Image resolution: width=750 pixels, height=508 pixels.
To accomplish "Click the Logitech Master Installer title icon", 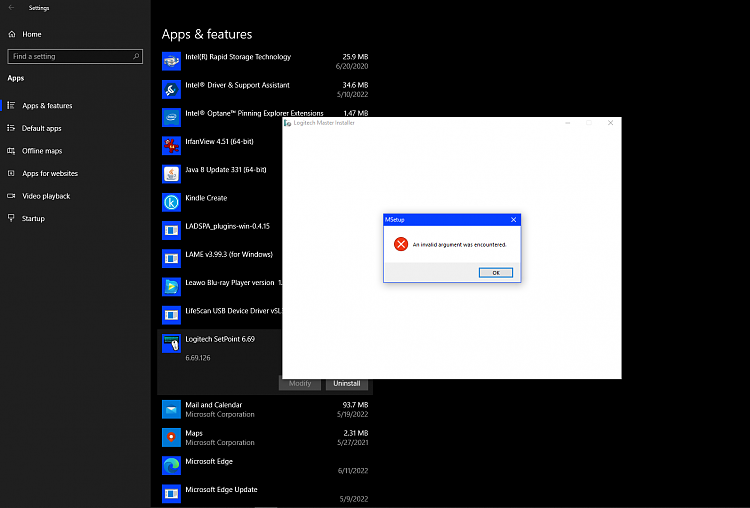I will click(287, 123).
